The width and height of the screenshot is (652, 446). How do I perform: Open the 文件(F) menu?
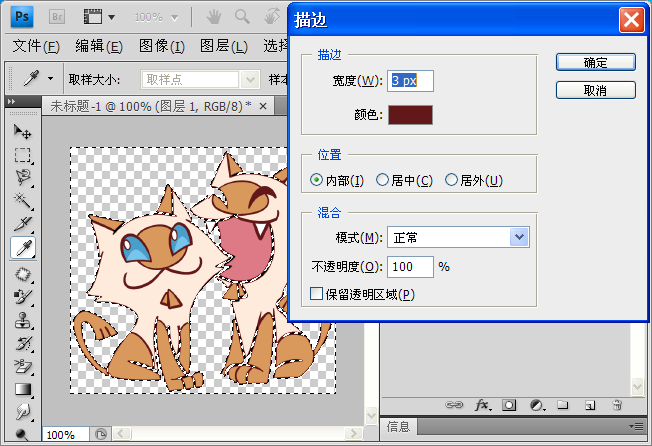36,46
